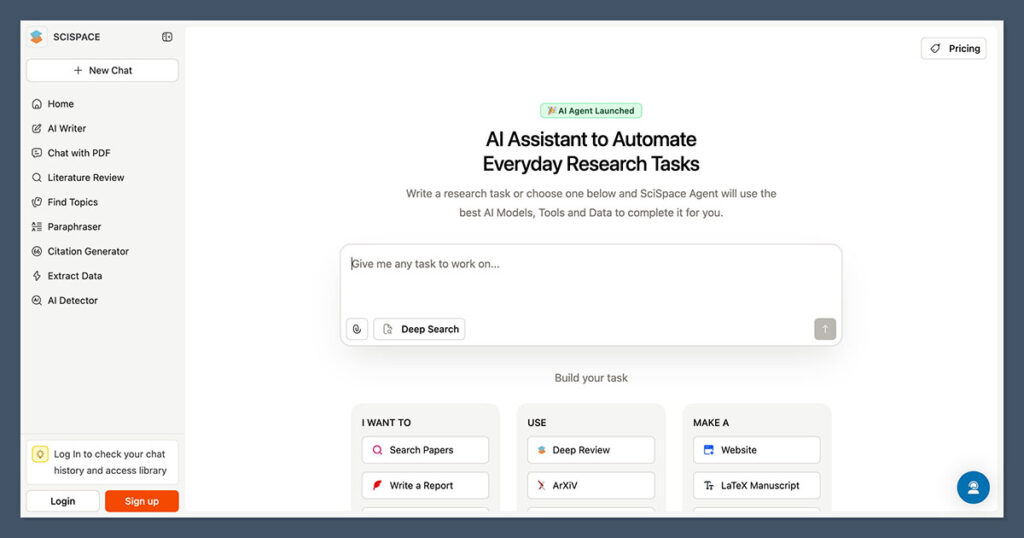
Task: Collapse the sidebar with the panel icon
Action: point(167,37)
